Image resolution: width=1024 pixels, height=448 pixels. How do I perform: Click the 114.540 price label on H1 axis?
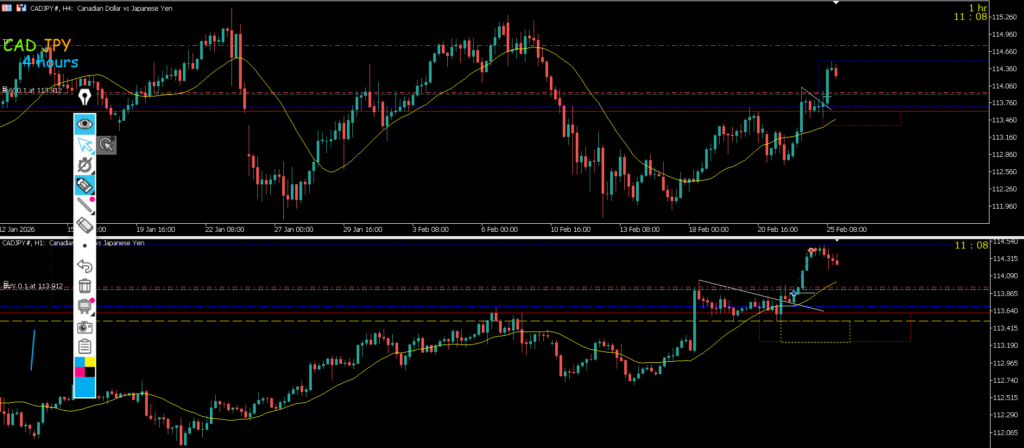click(1004, 242)
